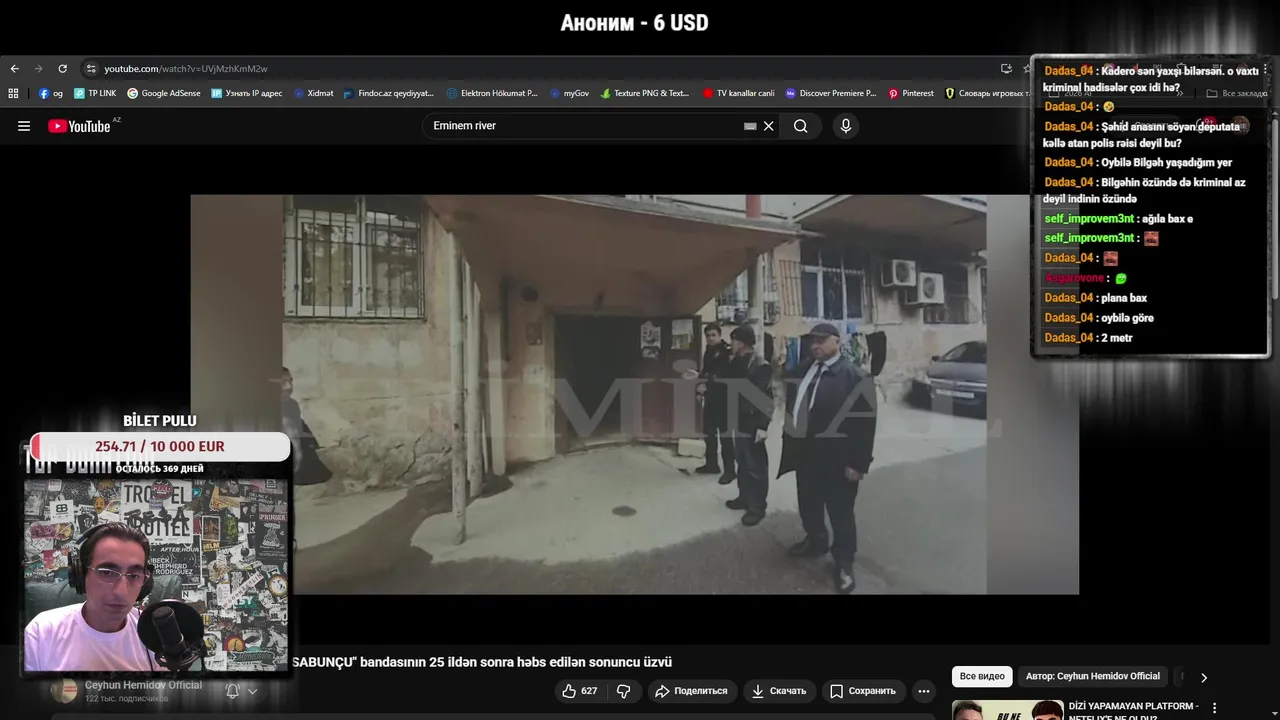
Task: Open install/cast icon in address bar
Action: click(1006, 69)
